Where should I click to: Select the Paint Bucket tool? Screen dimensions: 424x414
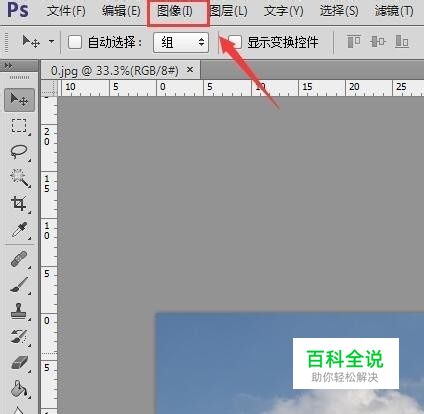[19, 389]
